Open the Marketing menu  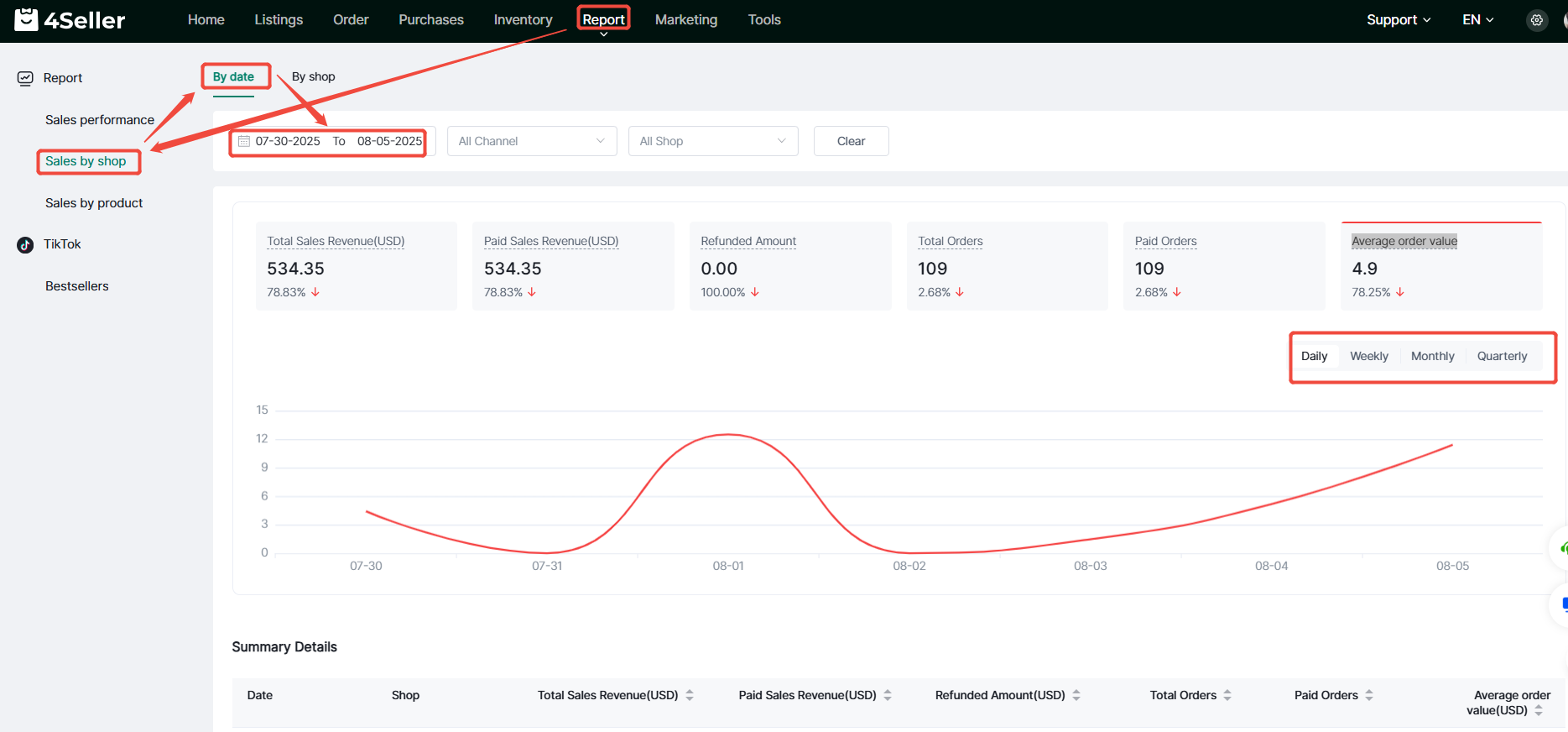tap(686, 20)
